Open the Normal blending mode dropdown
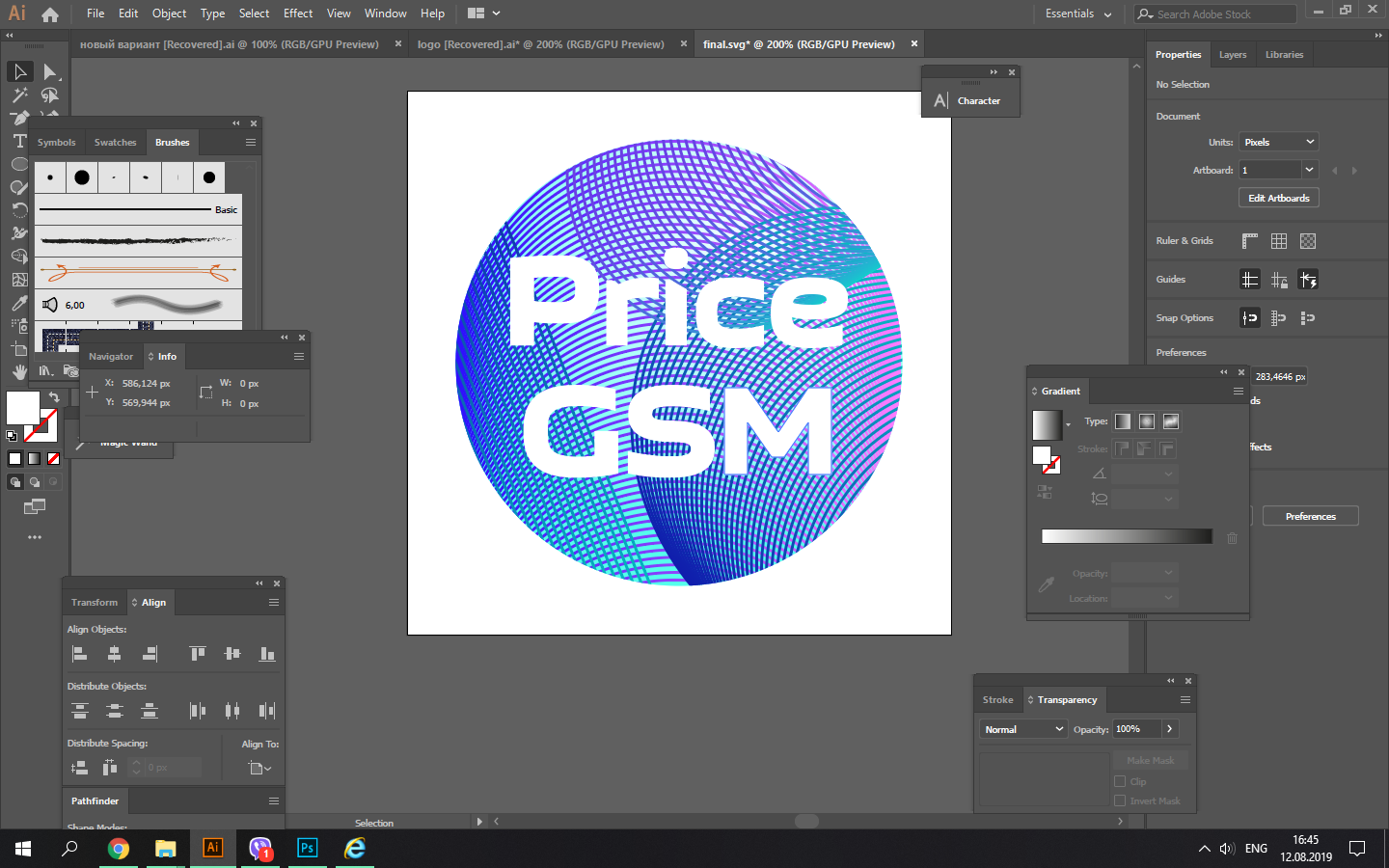Image resolution: width=1389 pixels, height=868 pixels. tap(1022, 729)
